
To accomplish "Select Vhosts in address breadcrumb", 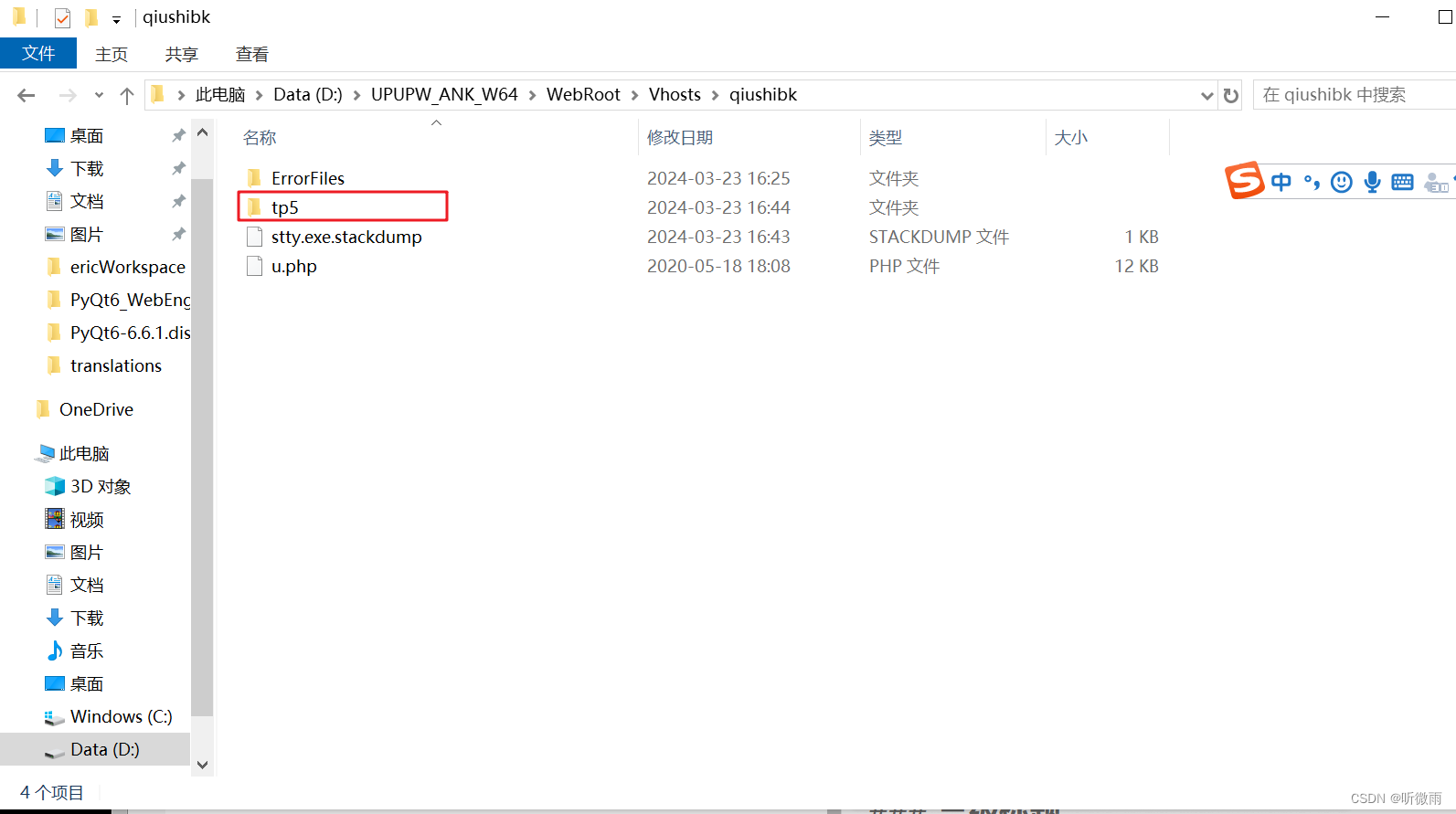I will (675, 95).
